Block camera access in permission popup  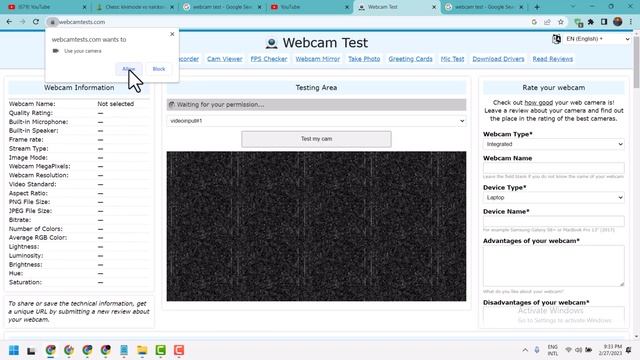point(159,69)
